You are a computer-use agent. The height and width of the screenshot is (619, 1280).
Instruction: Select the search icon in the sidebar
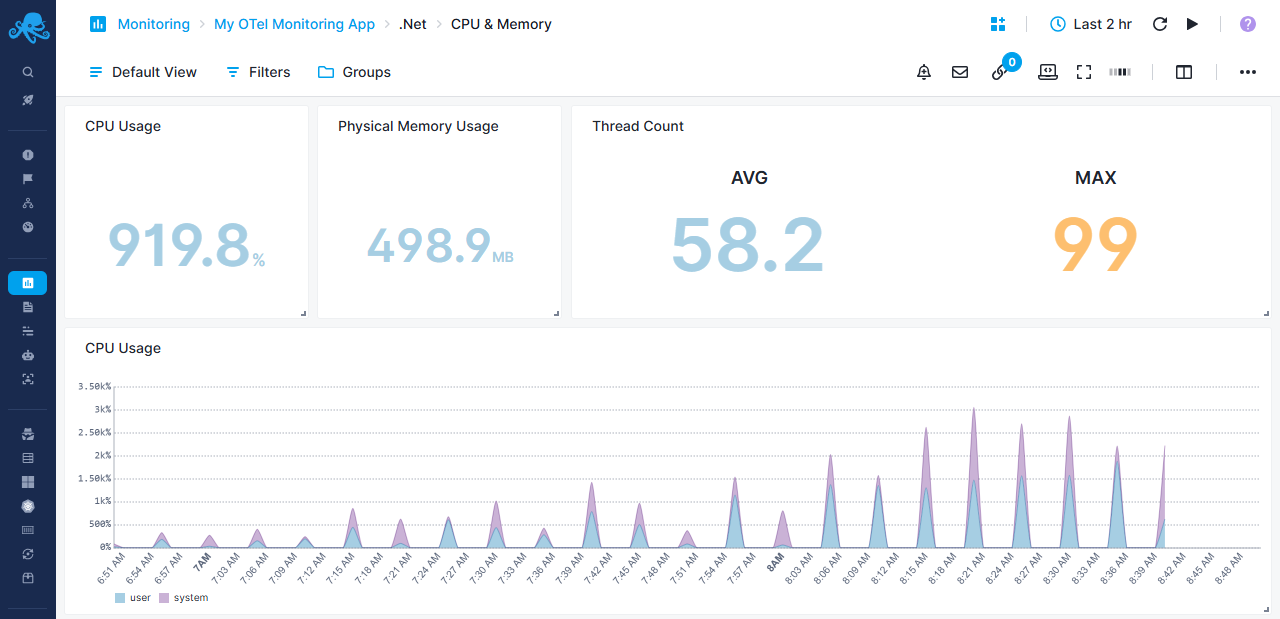[x=28, y=71]
